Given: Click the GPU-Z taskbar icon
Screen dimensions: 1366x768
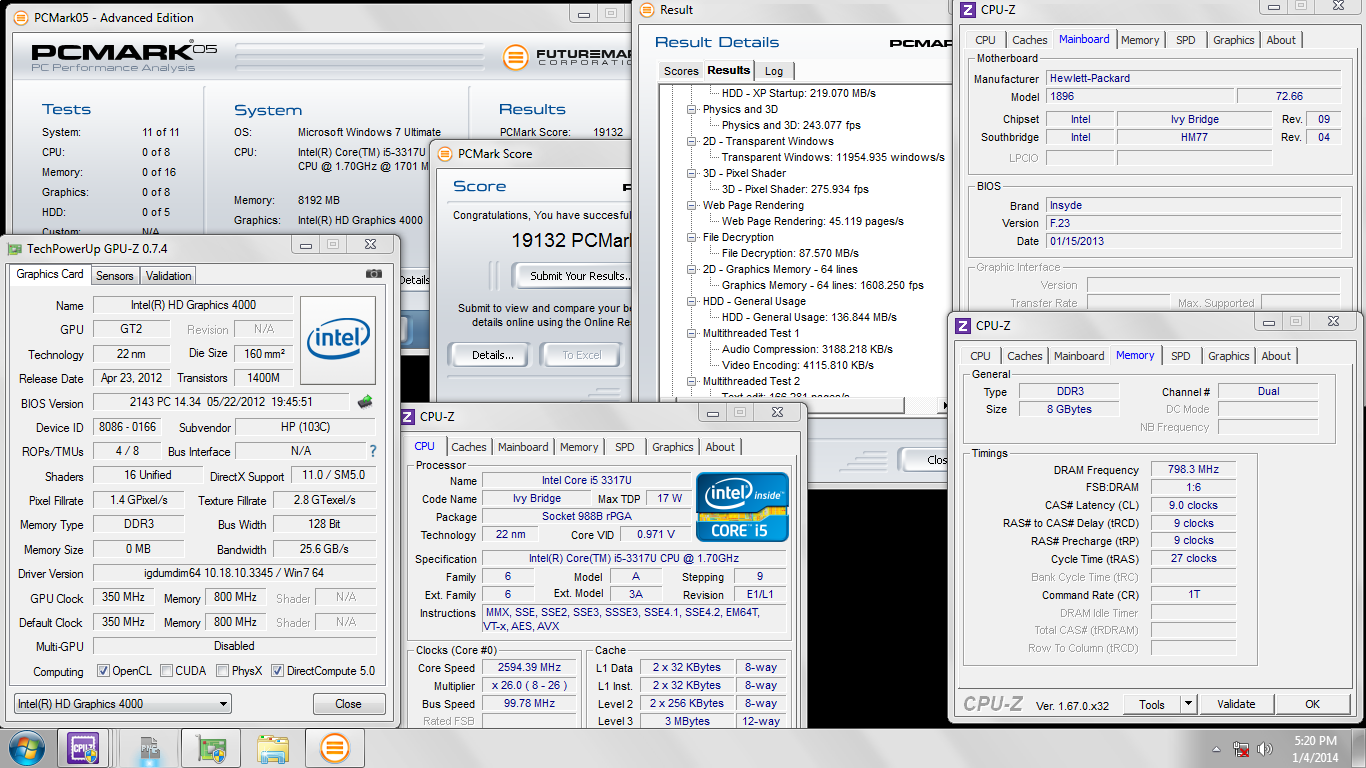Looking at the screenshot, I should (x=210, y=748).
